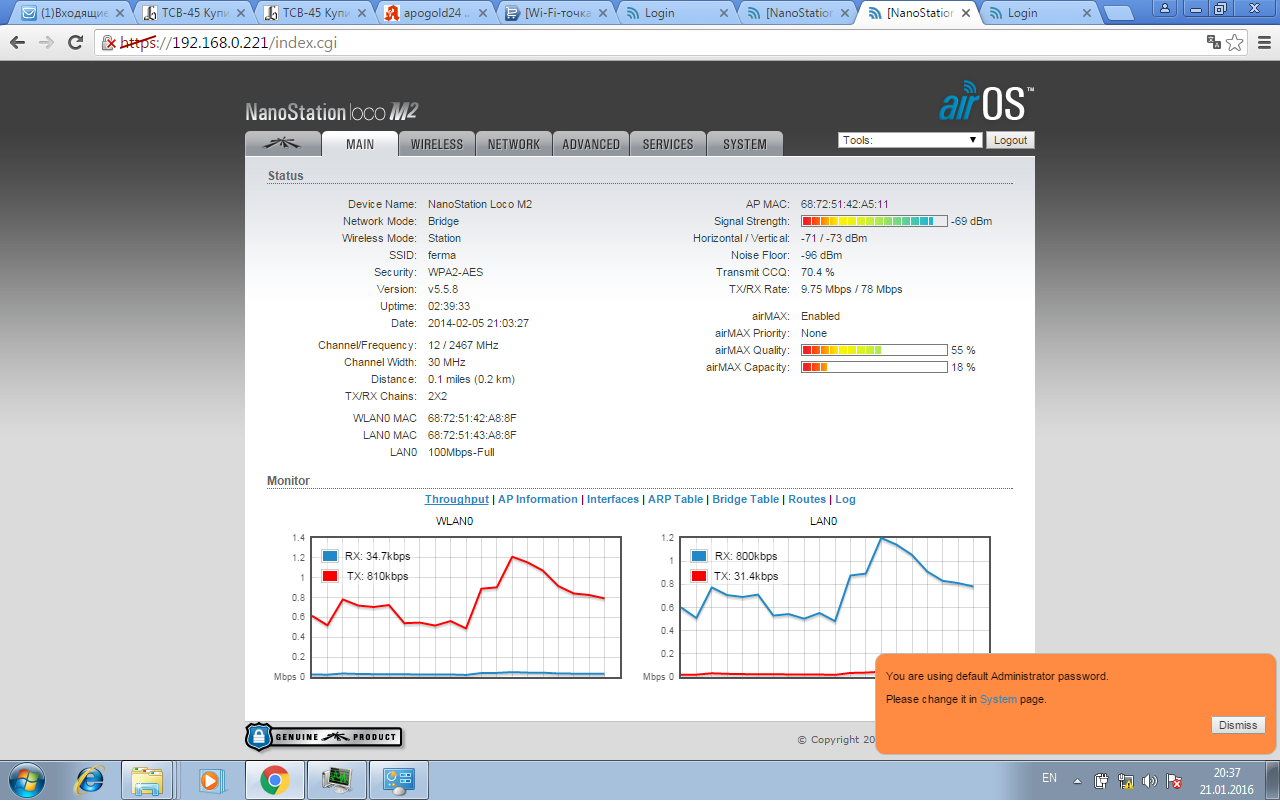Click the airMAX Quality bar
Viewport: 1280px width, 808px height.
coord(874,350)
